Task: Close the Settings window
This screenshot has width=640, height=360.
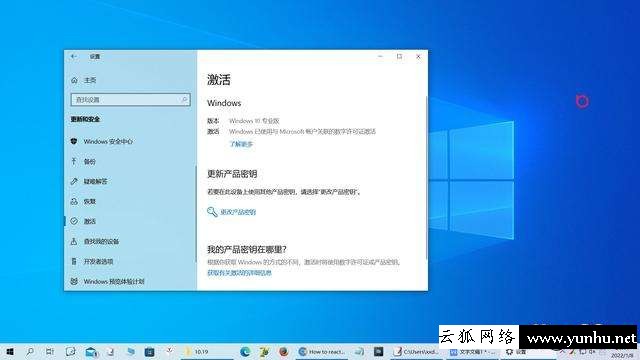Action: pos(418,56)
